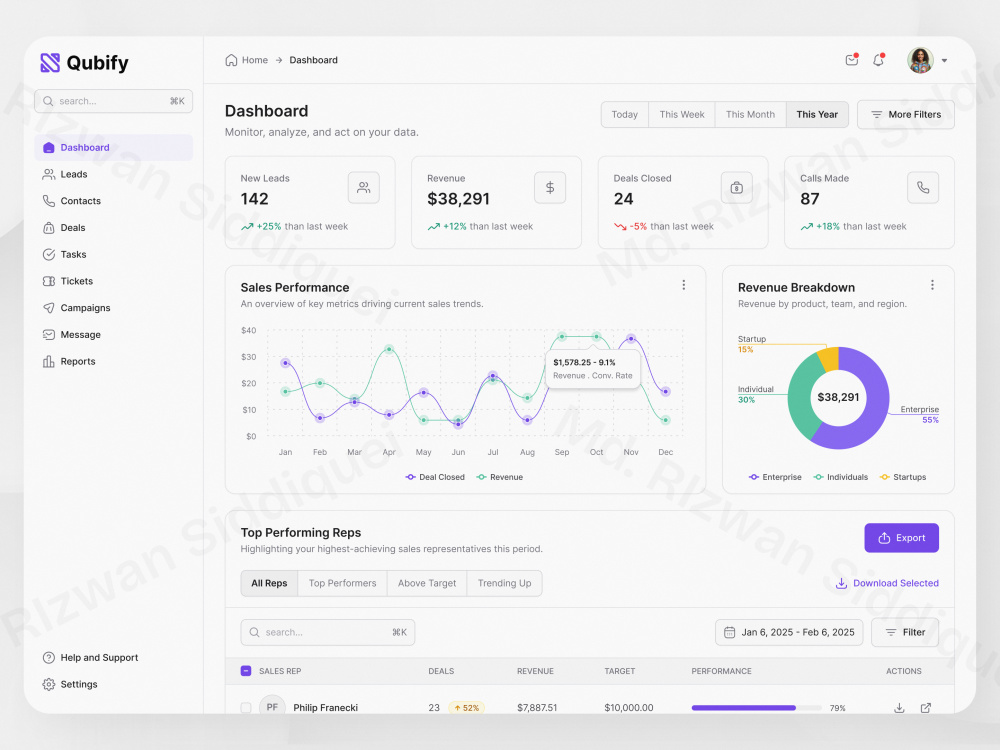1000x750 pixels.
Task: Select the Above Target tab
Action: click(x=427, y=584)
